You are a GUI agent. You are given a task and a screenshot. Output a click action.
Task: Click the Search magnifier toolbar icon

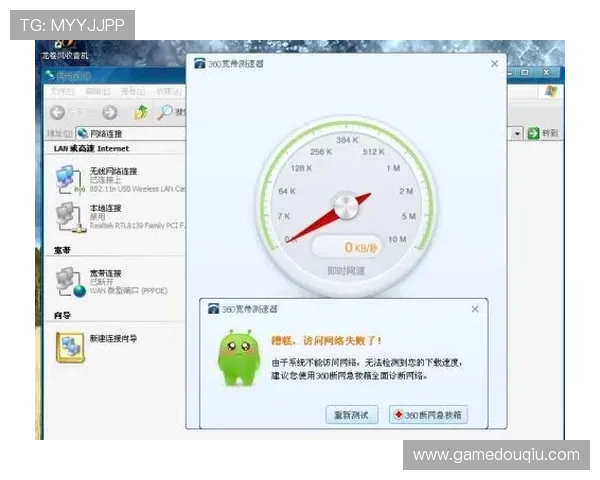[x=164, y=112]
